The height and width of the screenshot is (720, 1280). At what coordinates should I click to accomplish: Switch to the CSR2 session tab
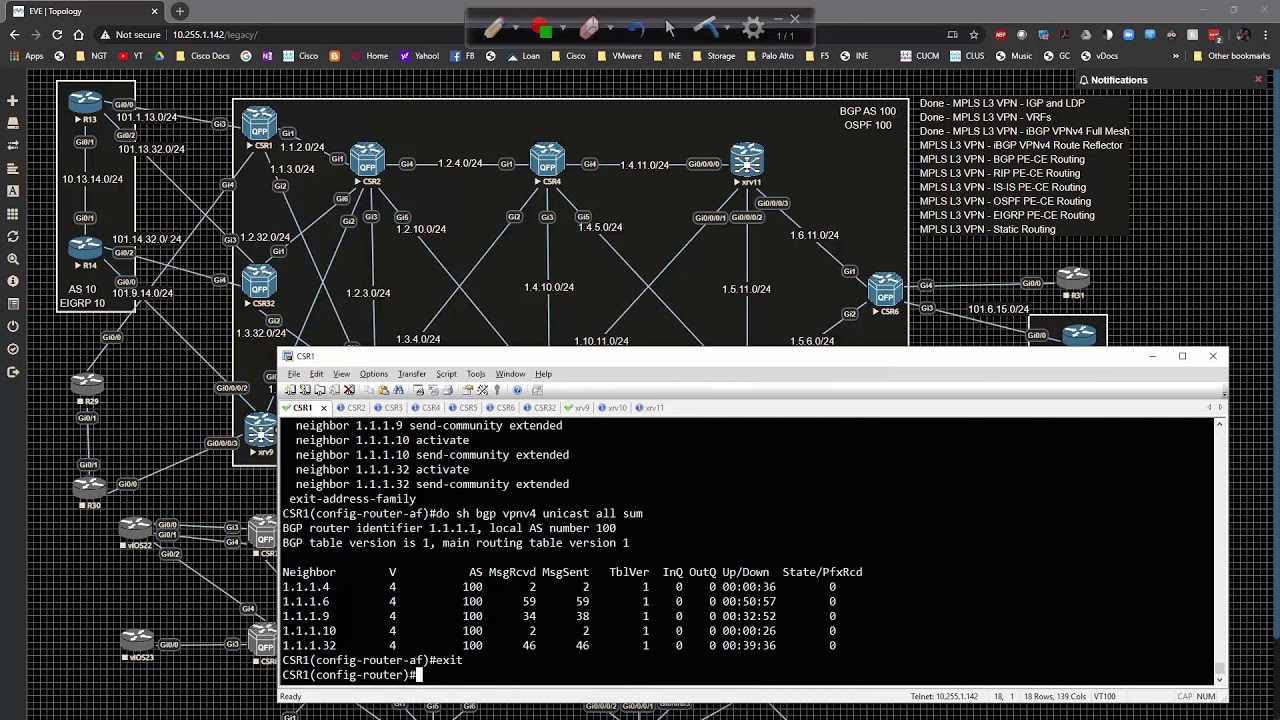[352, 408]
